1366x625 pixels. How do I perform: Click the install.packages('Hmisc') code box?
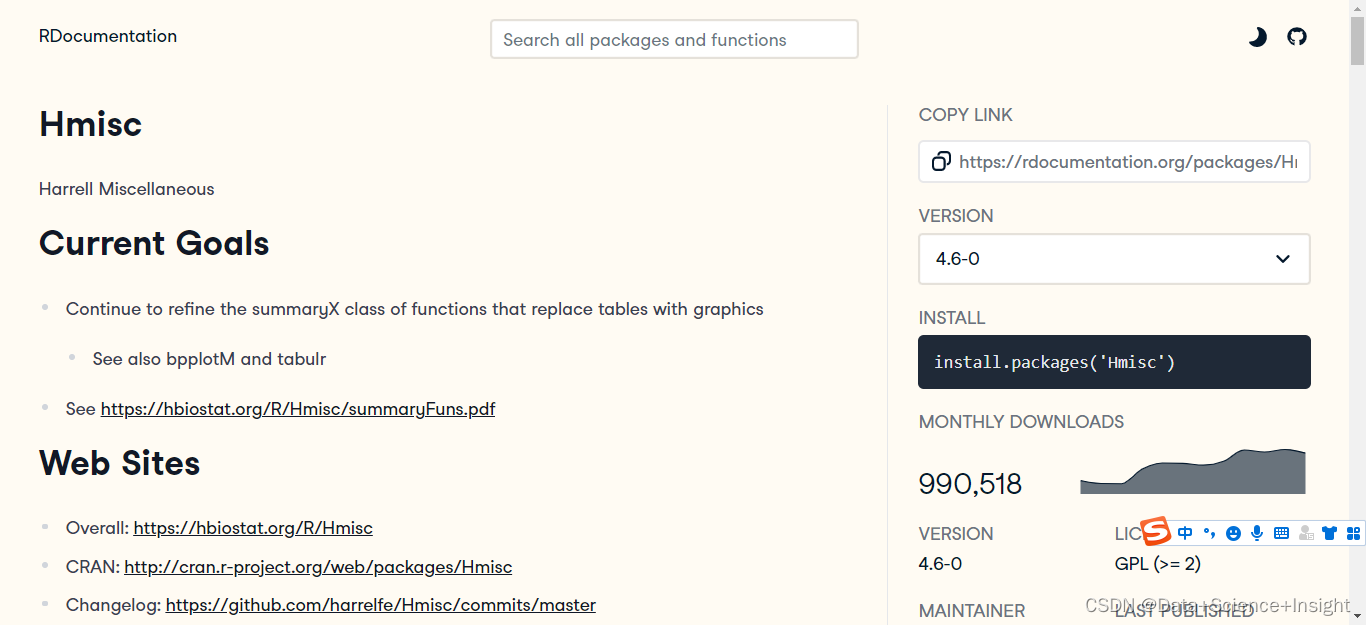(1113, 362)
